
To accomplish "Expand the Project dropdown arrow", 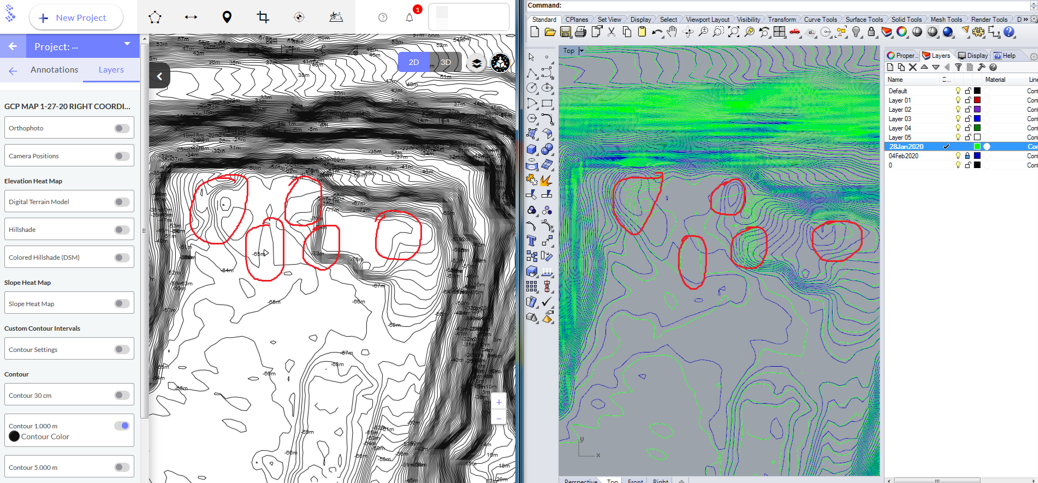I will (127, 44).
